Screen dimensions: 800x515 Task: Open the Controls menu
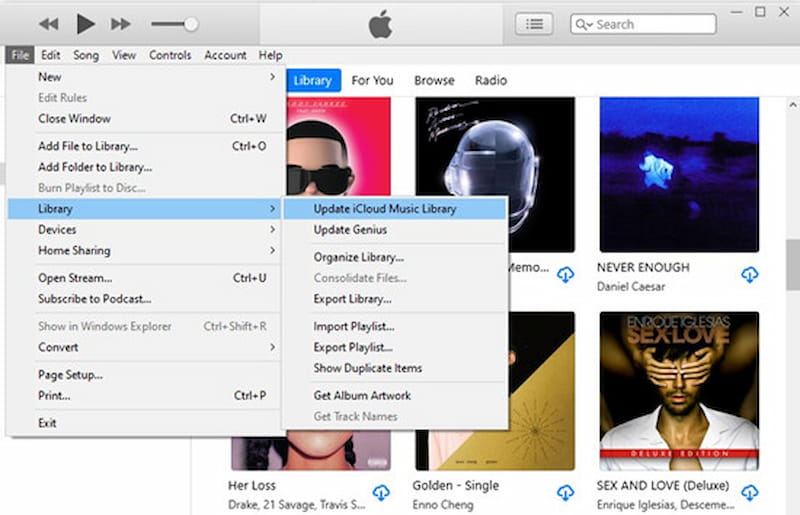click(x=170, y=55)
